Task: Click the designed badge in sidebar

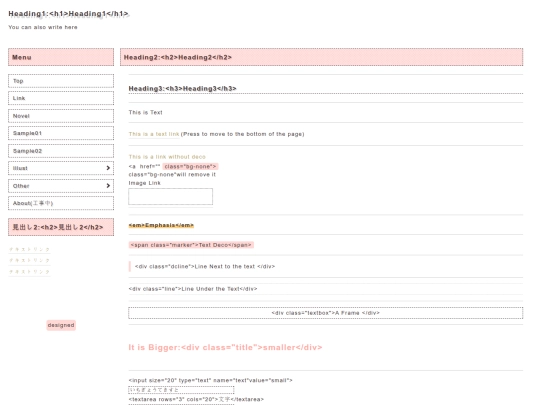Action: [x=61, y=325]
